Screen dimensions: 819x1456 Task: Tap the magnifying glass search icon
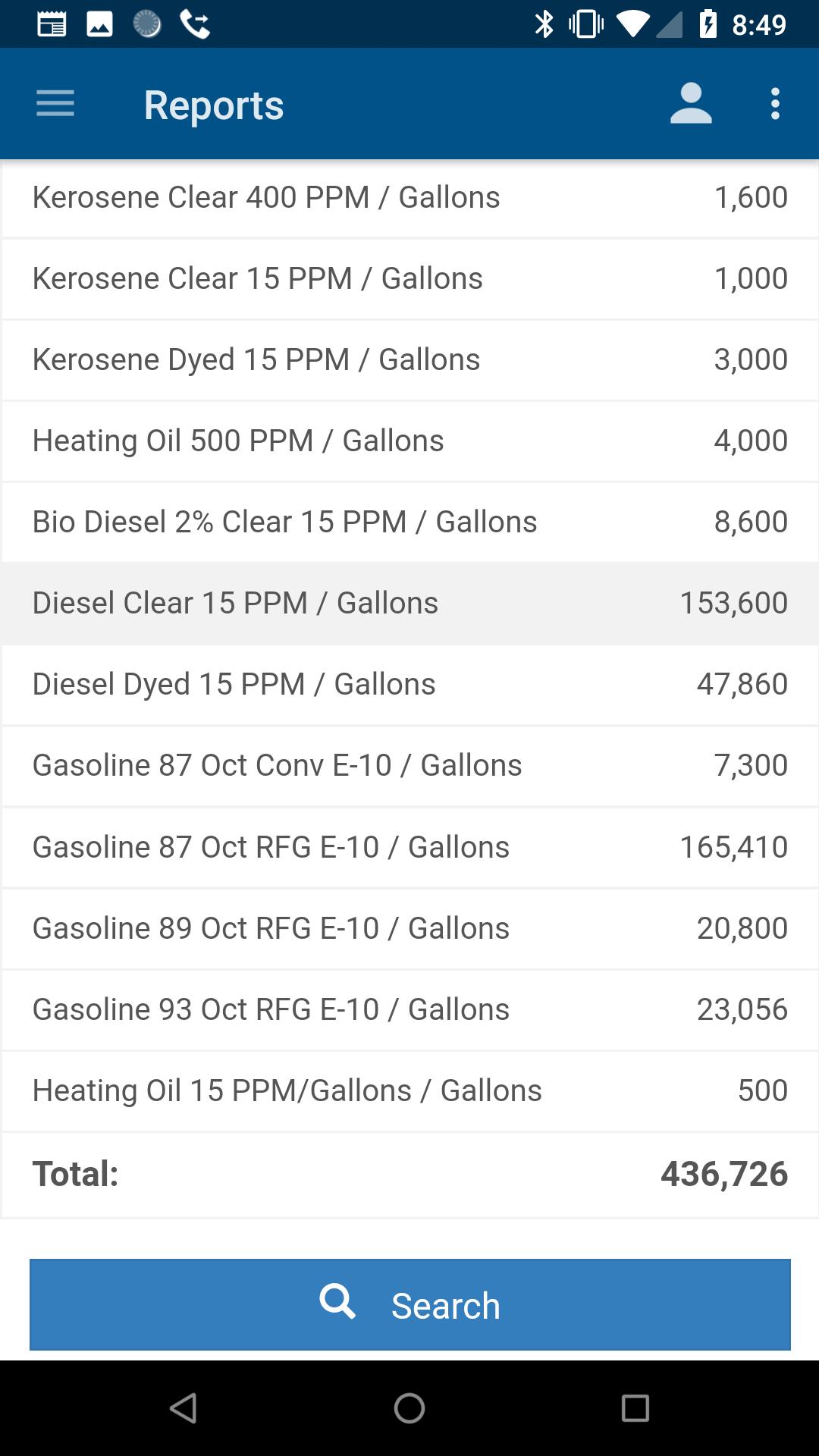pyautogui.click(x=337, y=1302)
